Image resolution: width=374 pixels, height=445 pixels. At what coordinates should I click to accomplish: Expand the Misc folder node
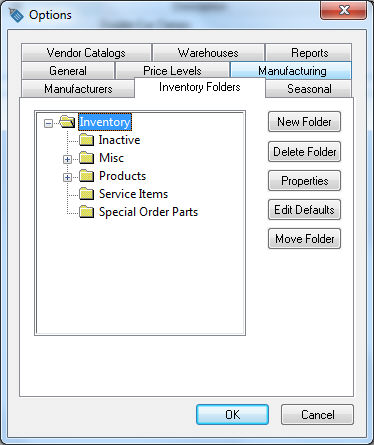[x=67, y=159]
